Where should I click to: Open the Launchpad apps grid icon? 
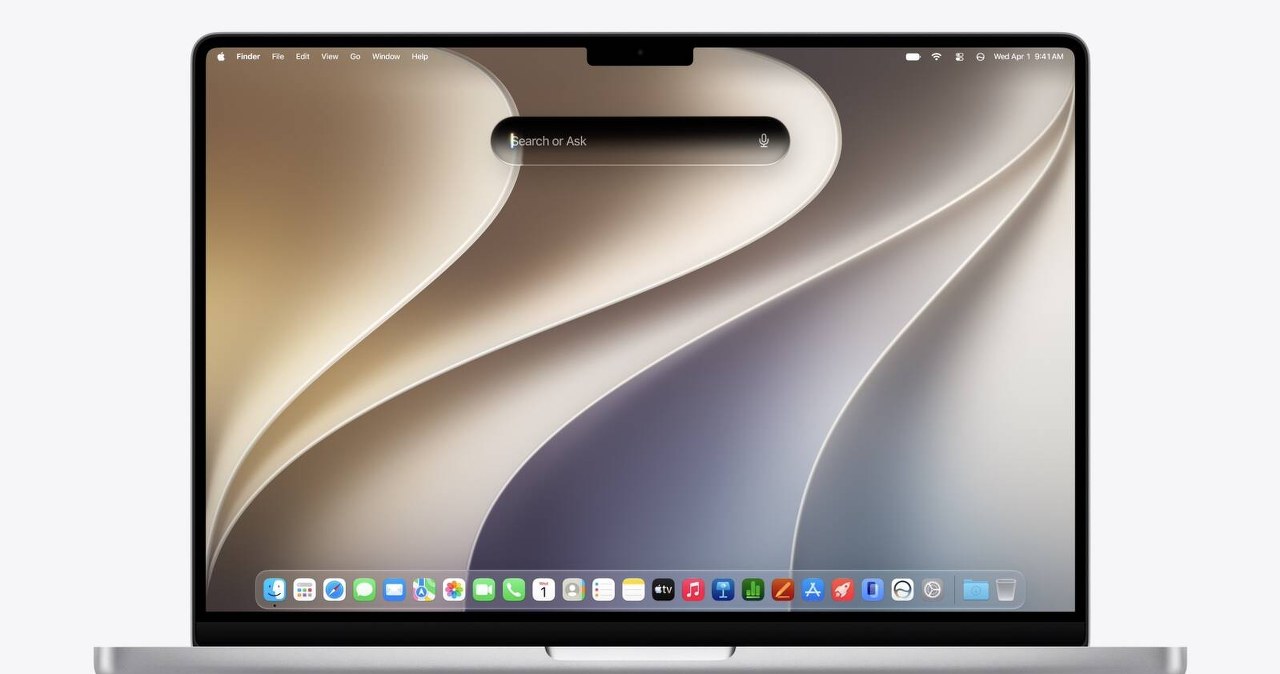(305, 590)
